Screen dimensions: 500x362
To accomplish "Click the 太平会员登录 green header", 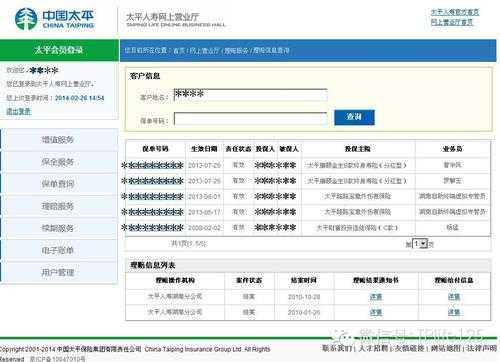I will click(x=59, y=50).
